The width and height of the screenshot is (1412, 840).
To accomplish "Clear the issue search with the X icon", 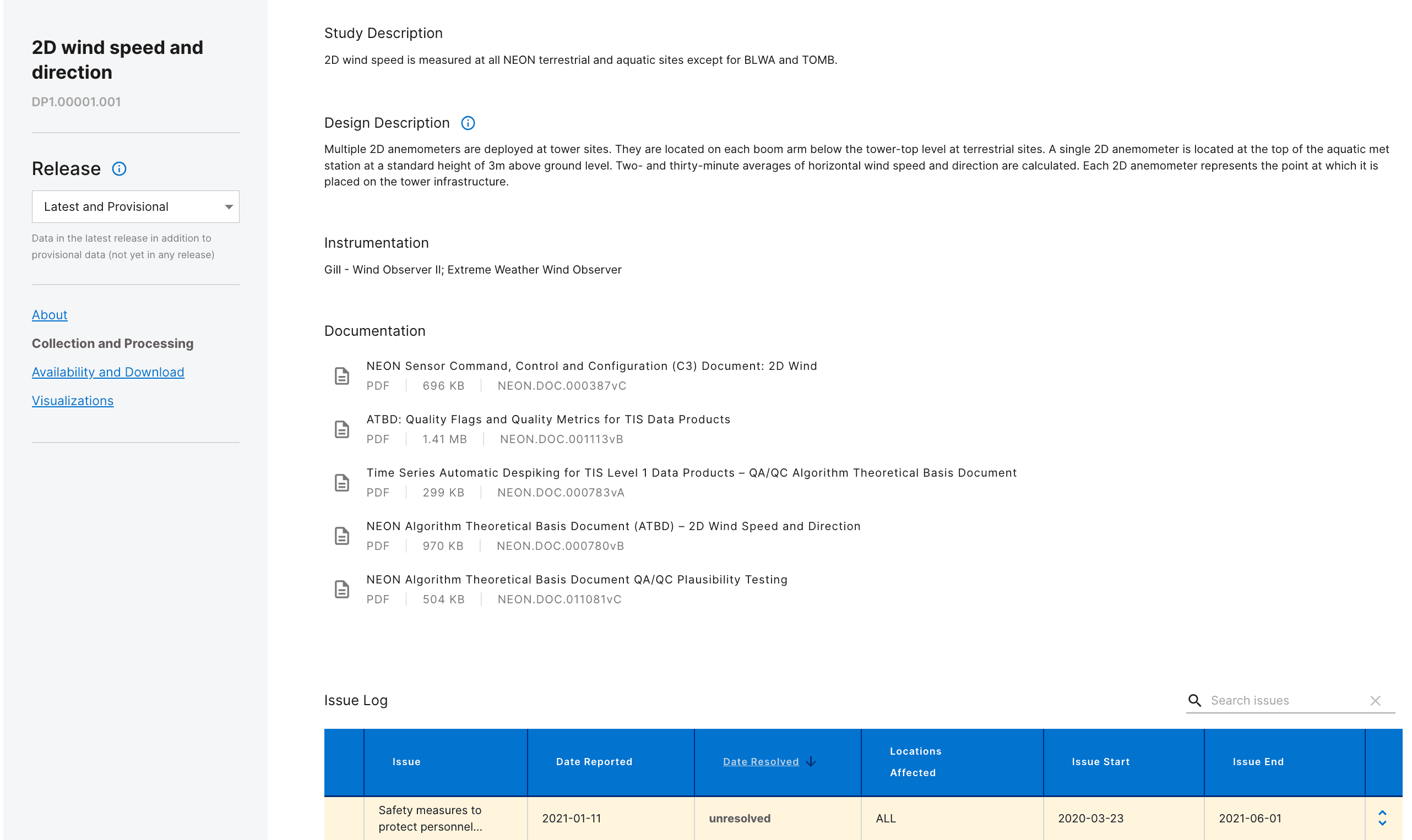I will [1375, 701].
